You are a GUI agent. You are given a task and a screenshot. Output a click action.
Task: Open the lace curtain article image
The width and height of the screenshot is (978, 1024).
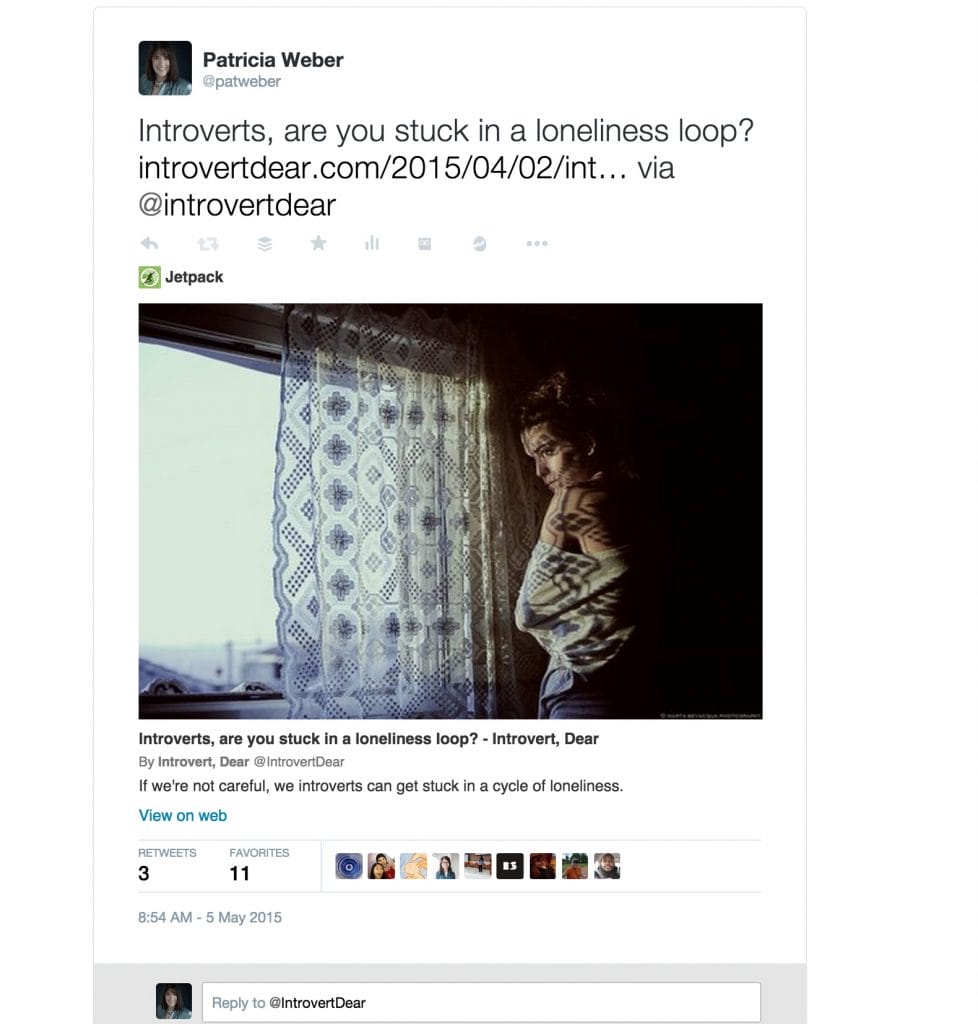pos(450,511)
